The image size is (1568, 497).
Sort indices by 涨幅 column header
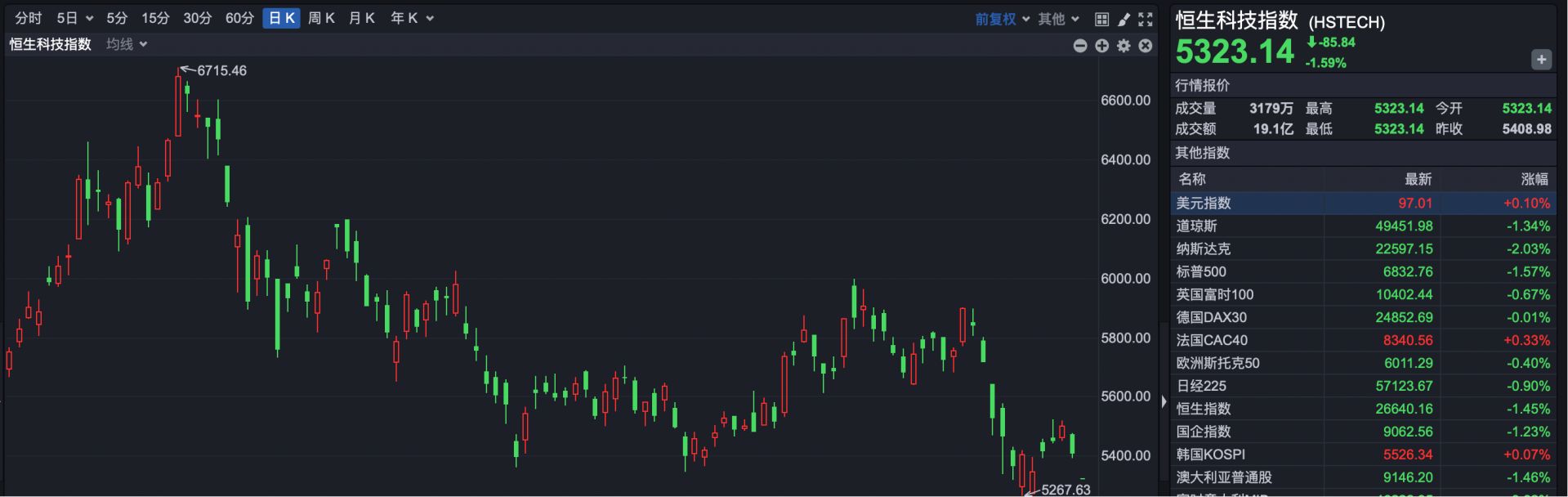point(1534,179)
